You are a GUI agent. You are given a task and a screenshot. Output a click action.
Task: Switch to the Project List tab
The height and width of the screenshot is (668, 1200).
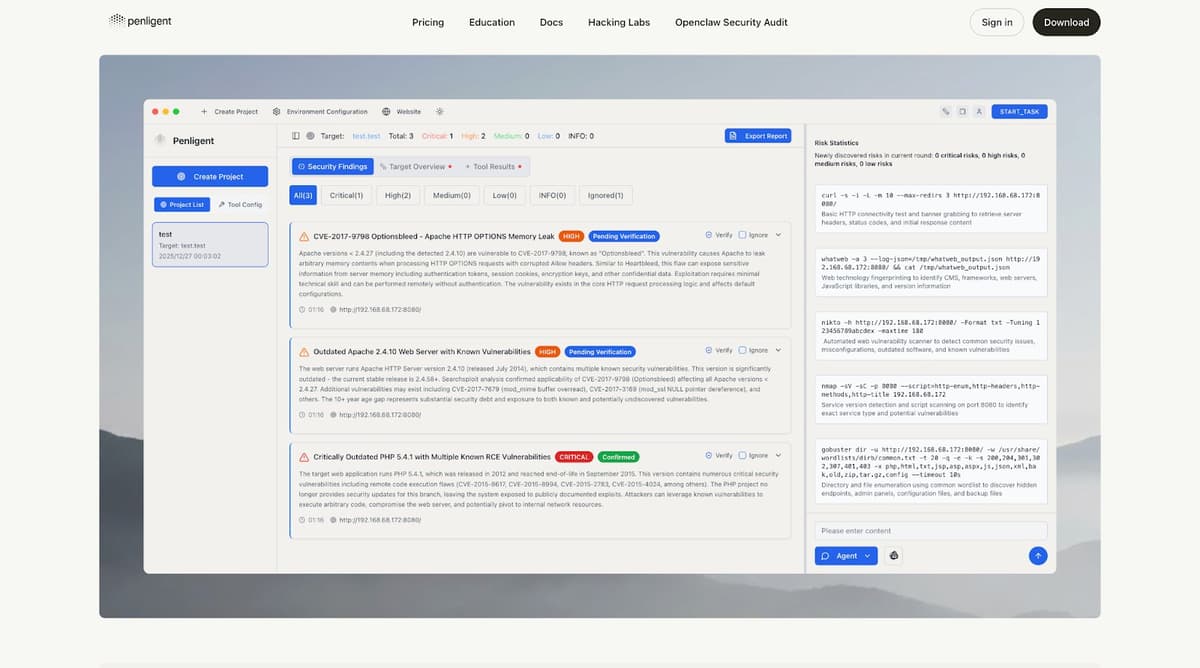click(x=181, y=204)
